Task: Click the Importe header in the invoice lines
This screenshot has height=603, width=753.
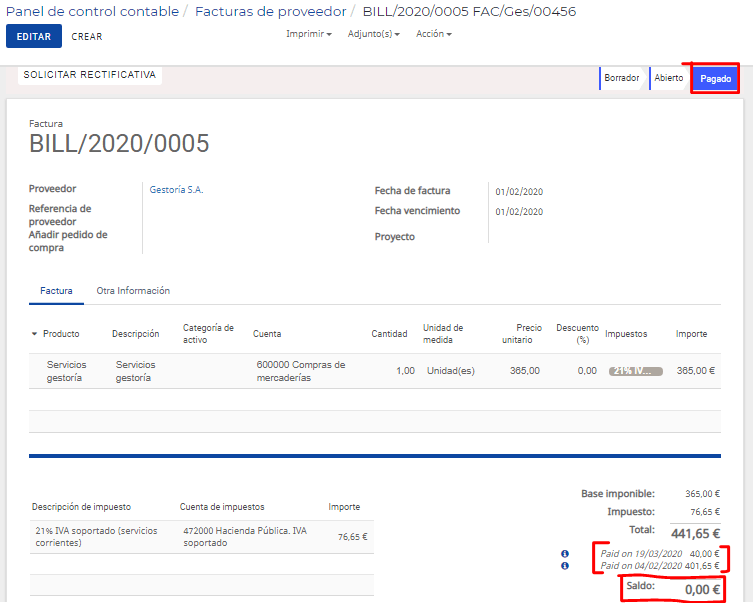Action: pos(691,334)
